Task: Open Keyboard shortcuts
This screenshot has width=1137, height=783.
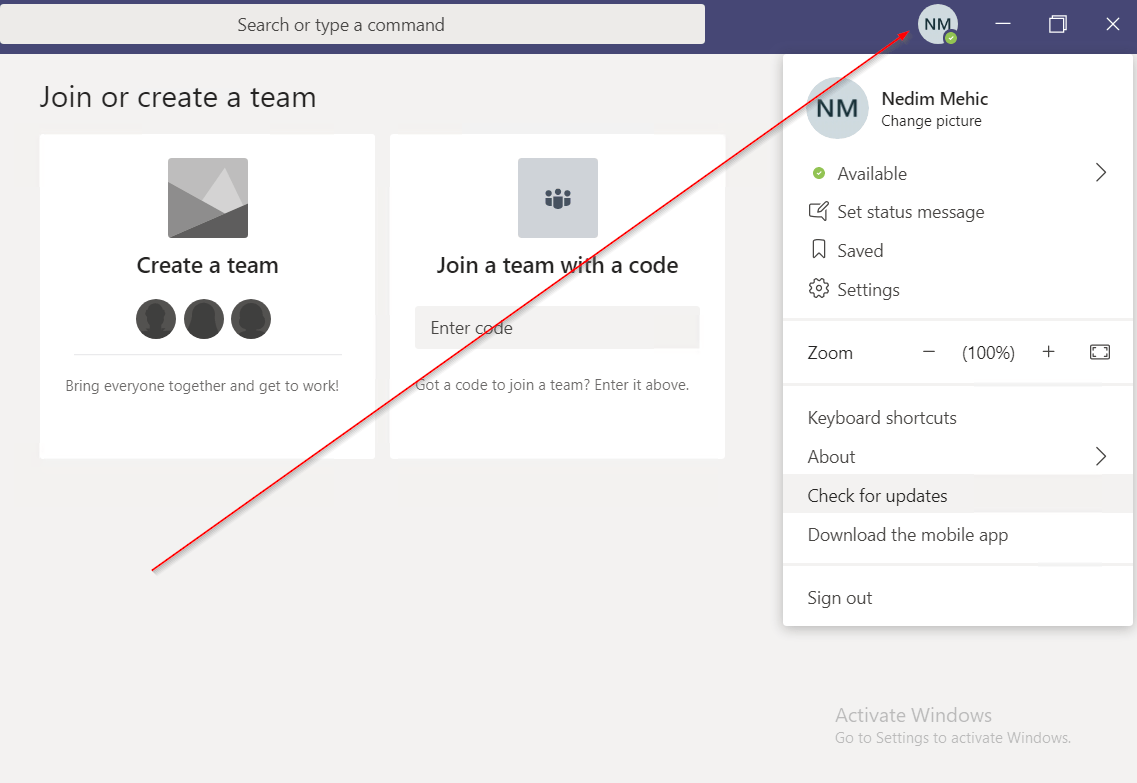Action: pyautogui.click(x=882, y=418)
